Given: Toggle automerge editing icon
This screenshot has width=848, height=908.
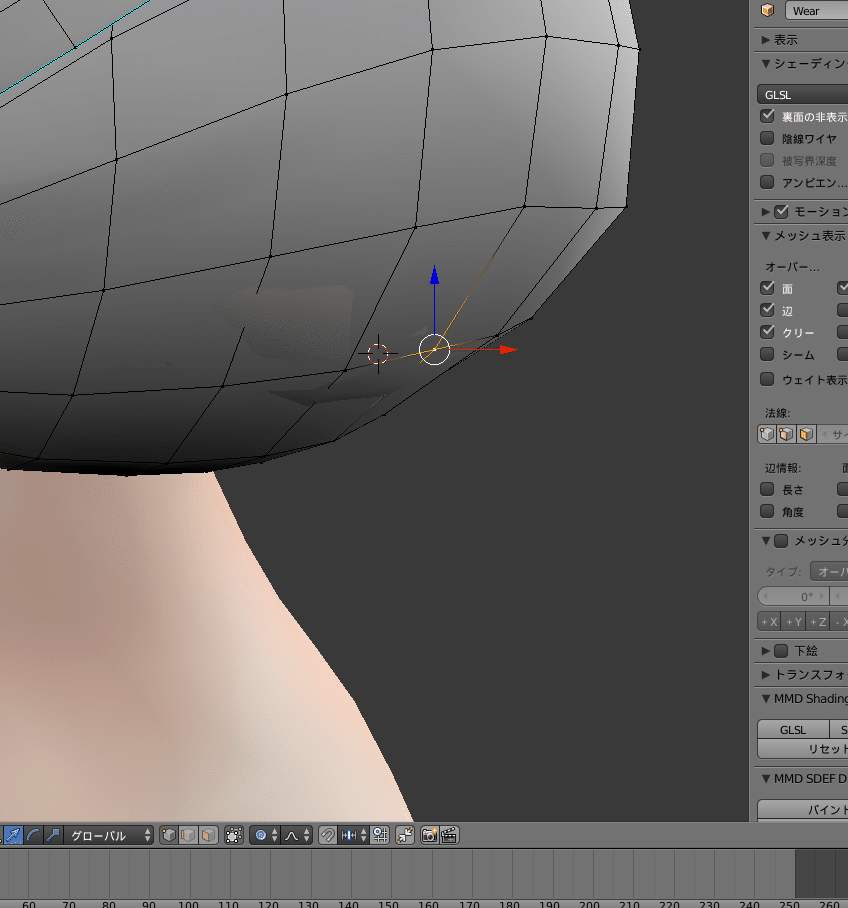Looking at the screenshot, I should tap(405, 835).
